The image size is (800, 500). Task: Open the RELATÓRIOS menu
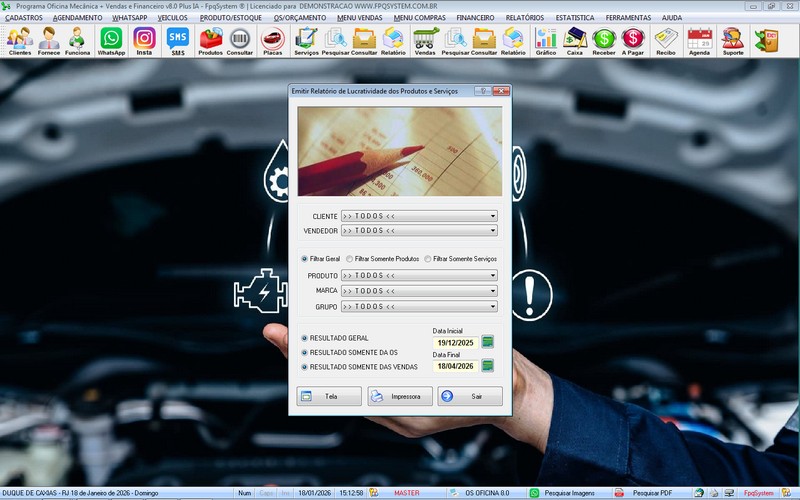click(524, 18)
